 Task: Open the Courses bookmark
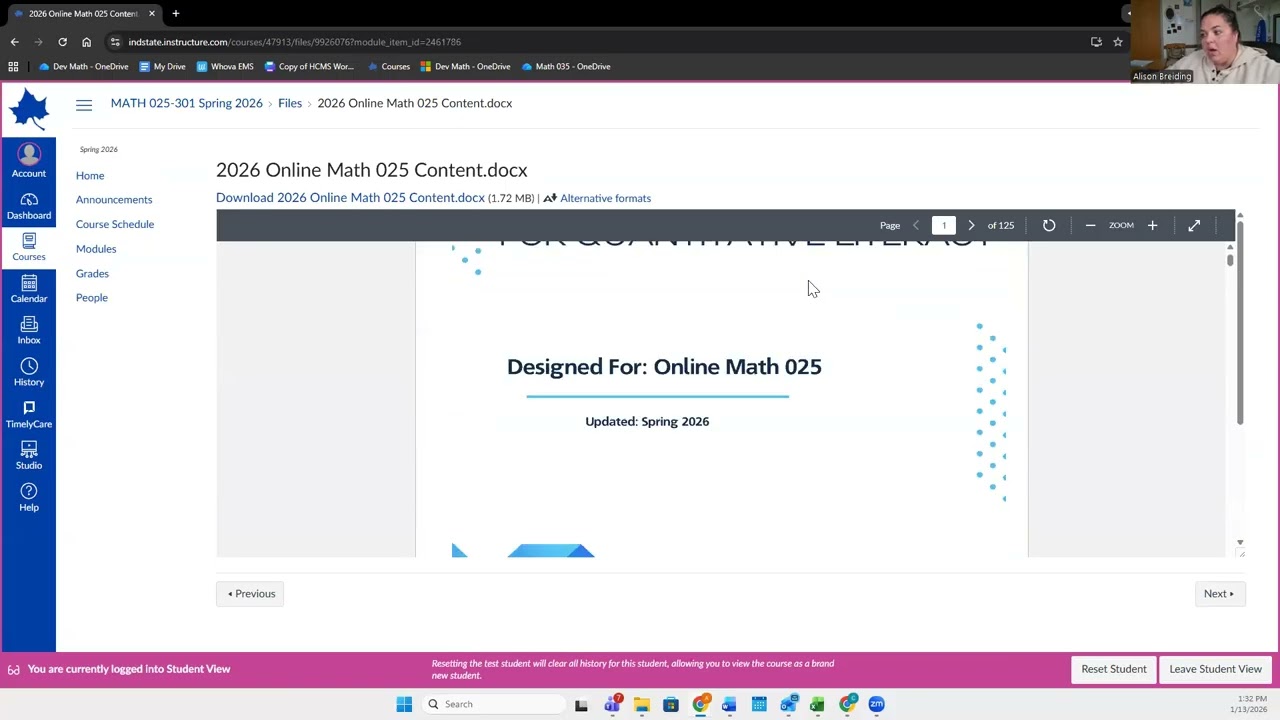point(389,67)
